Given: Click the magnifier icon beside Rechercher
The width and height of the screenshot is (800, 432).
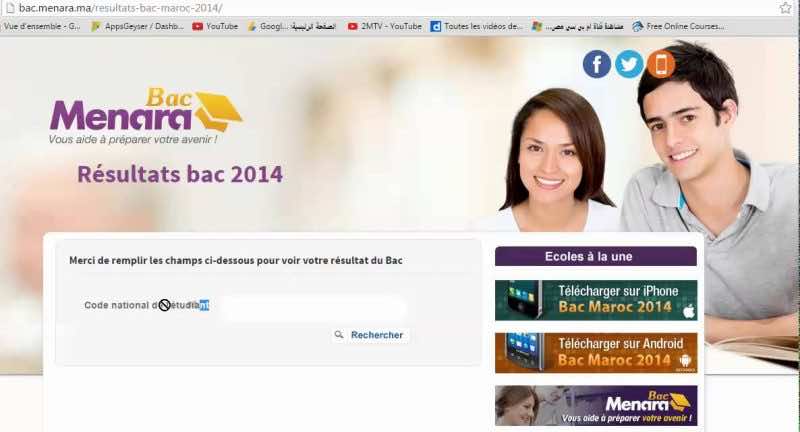Looking at the screenshot, I should click(x=339, y=335).
